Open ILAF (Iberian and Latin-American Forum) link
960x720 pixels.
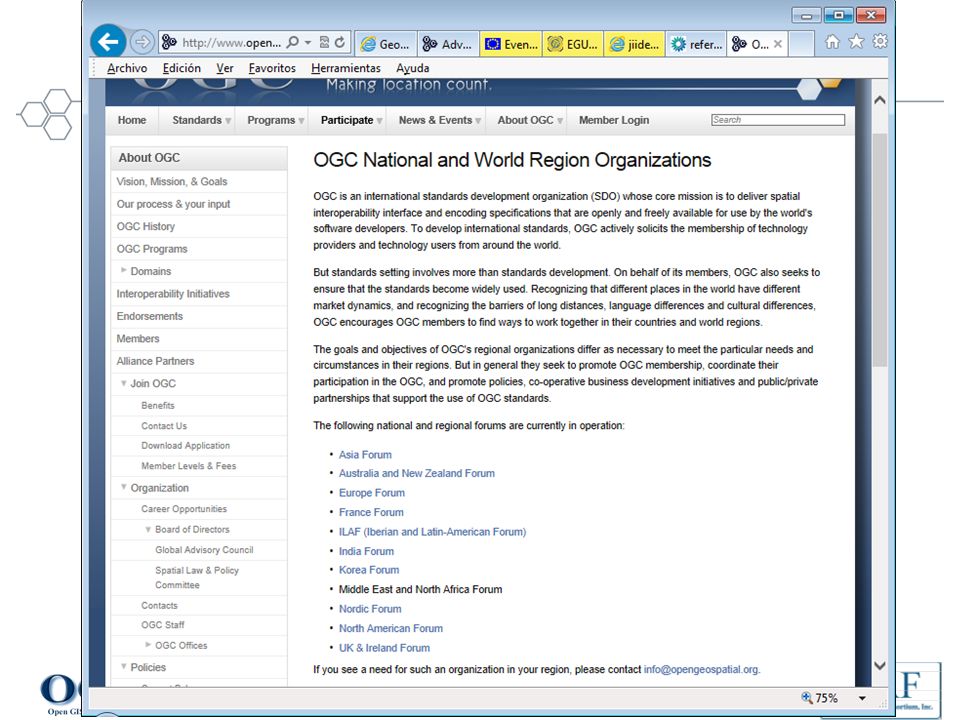(432, 532)
